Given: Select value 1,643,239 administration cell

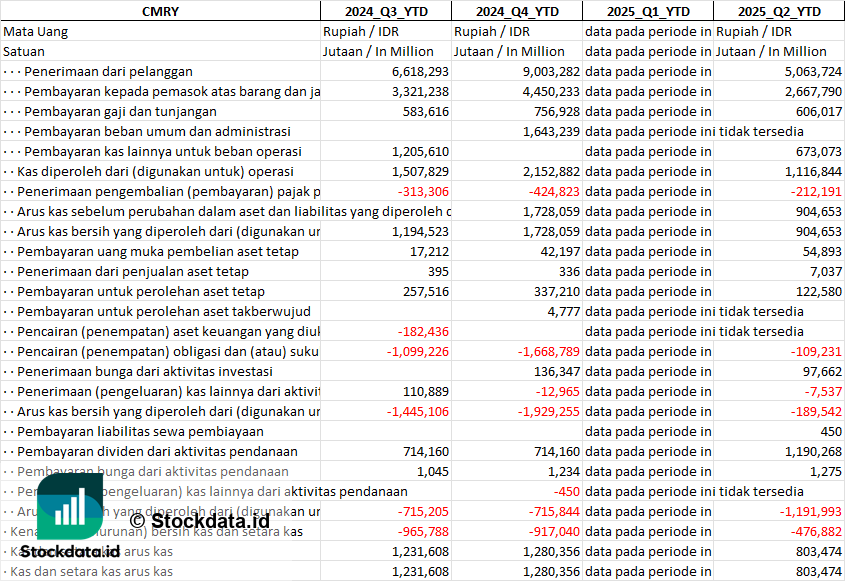Looking at the screenshot, I should [x=517, y=132].
